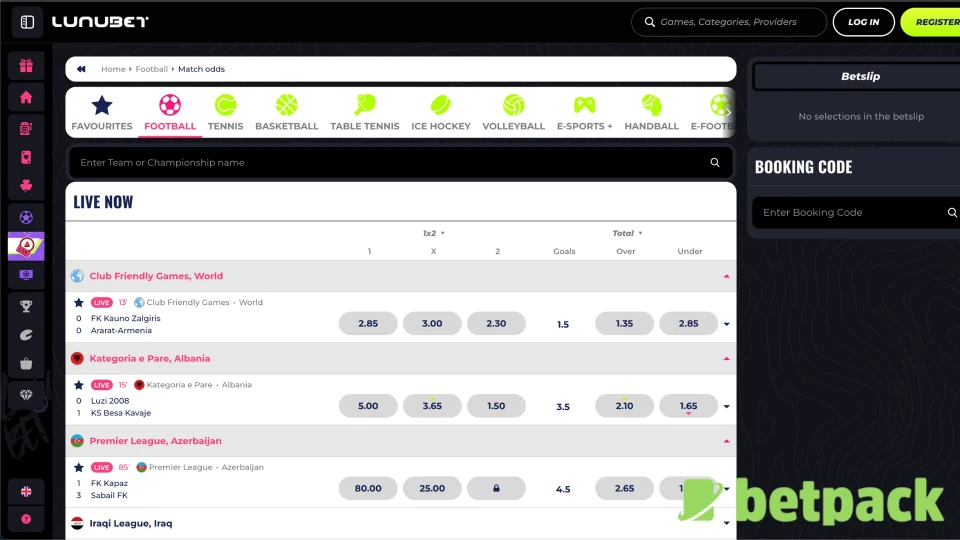Select the E-Sports + tab
Screen dimensions: 960x540
(584, 113)
